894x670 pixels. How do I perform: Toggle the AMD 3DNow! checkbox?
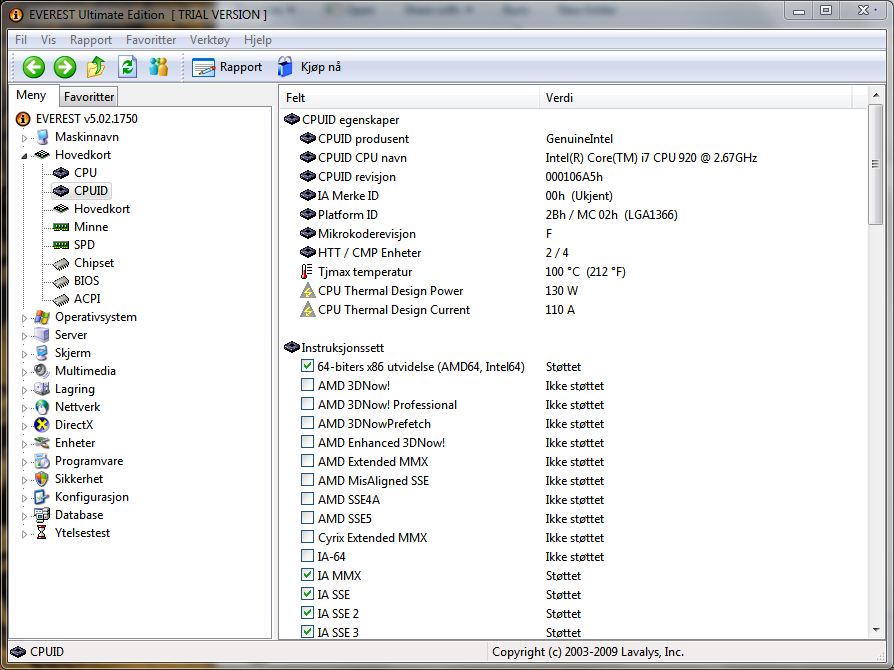[x=307, y=385]
